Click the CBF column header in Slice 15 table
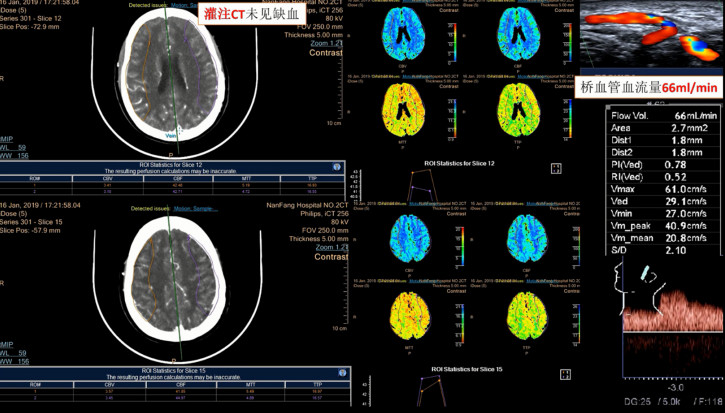Image resolution: width=725 pixels, height=413 pixels. pos(181,384)
